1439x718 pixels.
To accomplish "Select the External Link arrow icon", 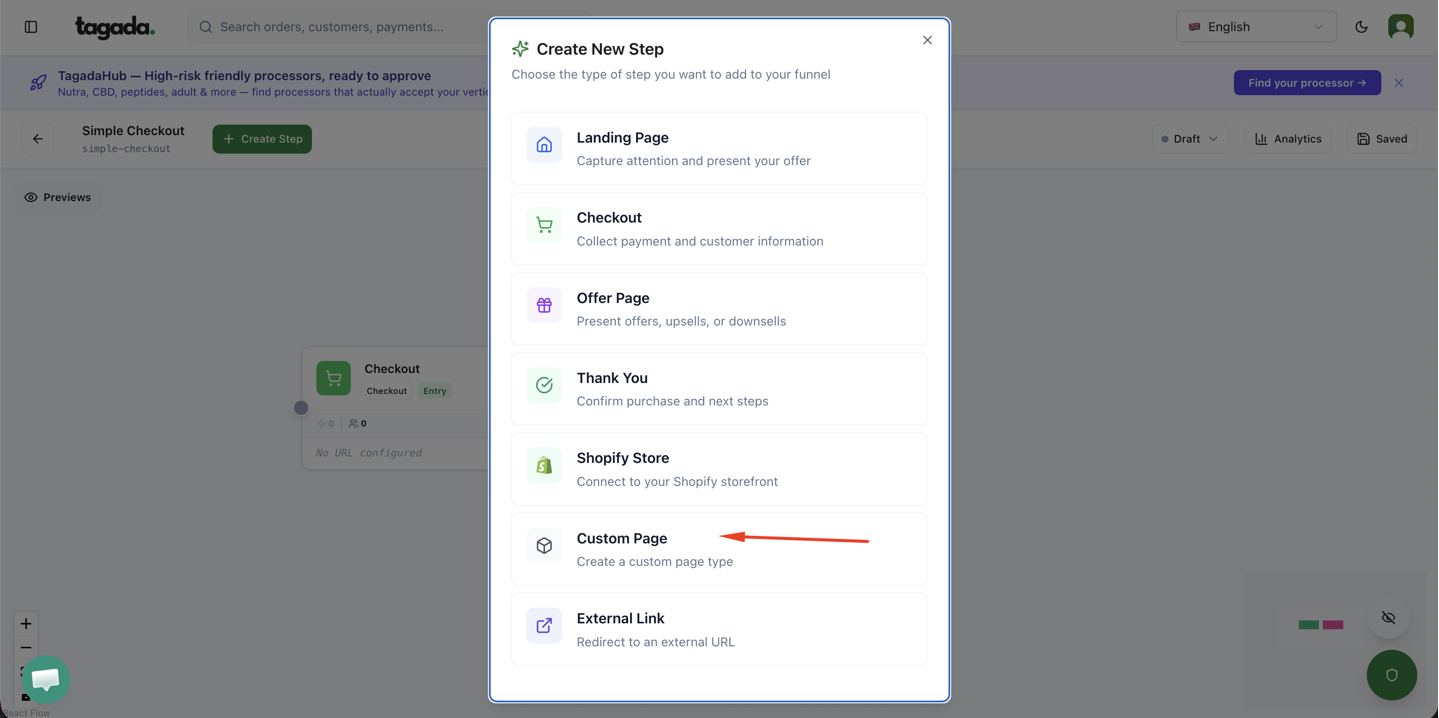I will (544, 625).
